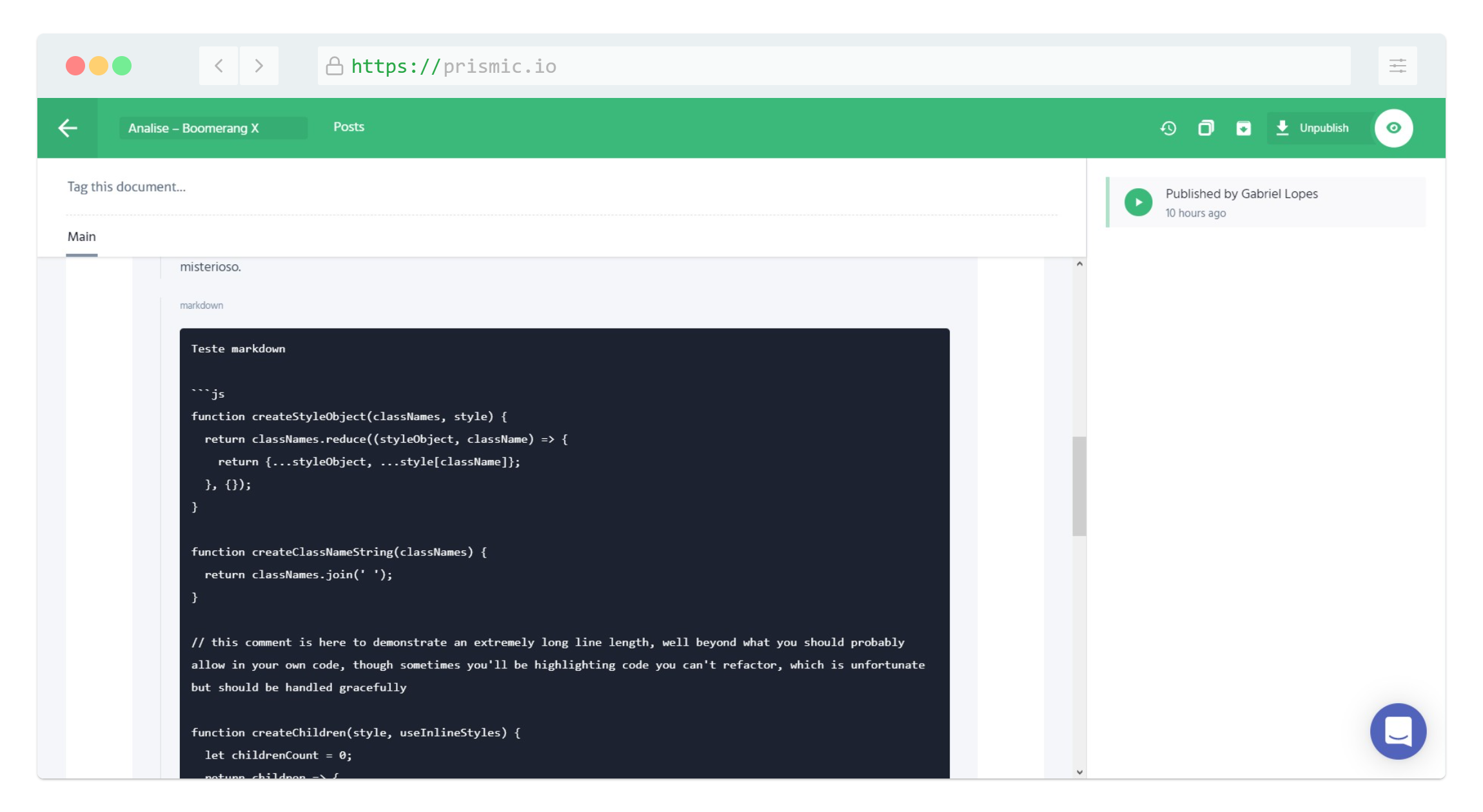
Task: Archive the document with box icon
Action: pyautogui.click(x=1243, y=128)
